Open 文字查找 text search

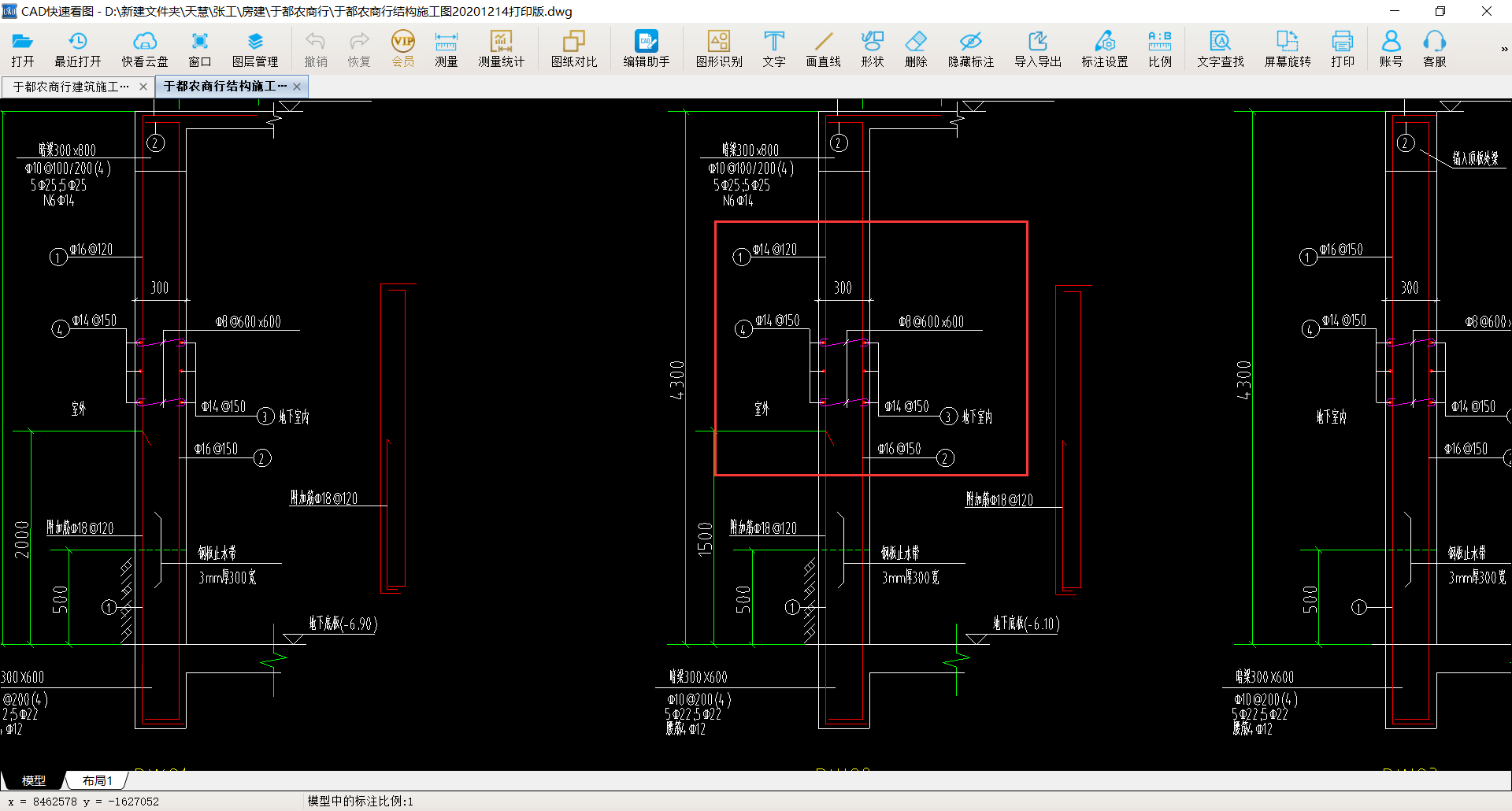[1221, 50]
